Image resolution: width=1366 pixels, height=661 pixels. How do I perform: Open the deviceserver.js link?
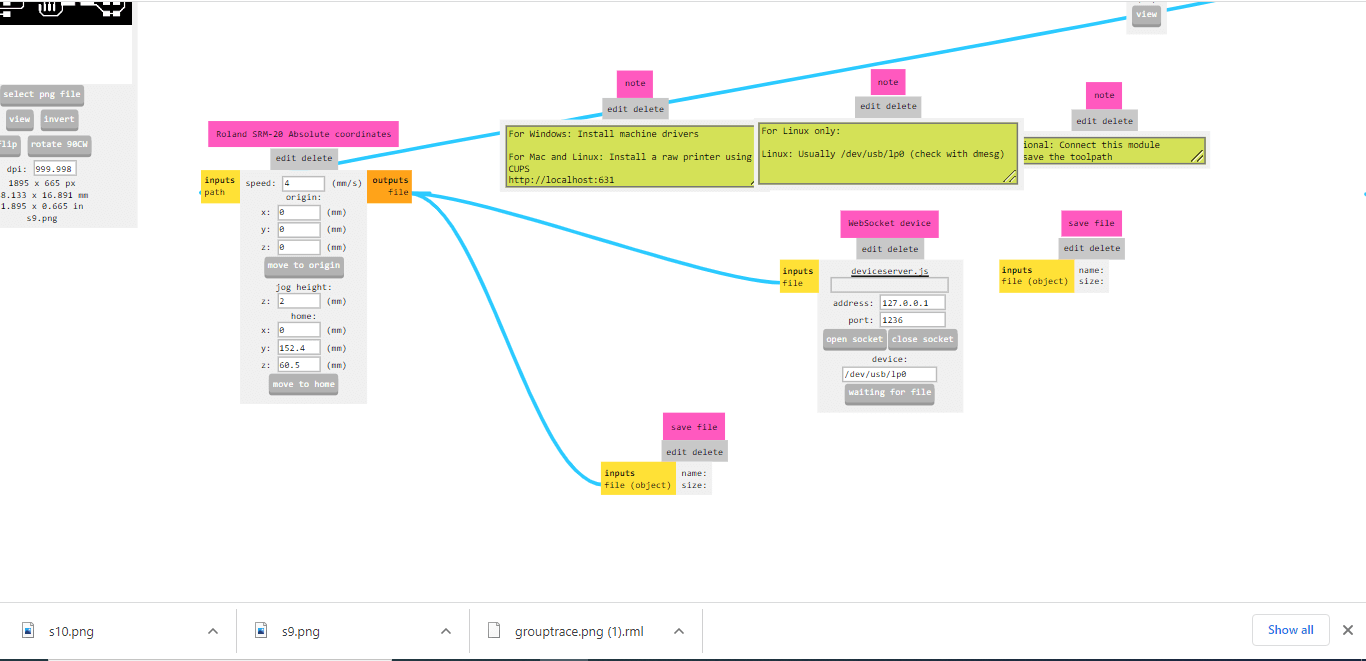(x=889, y=271)
